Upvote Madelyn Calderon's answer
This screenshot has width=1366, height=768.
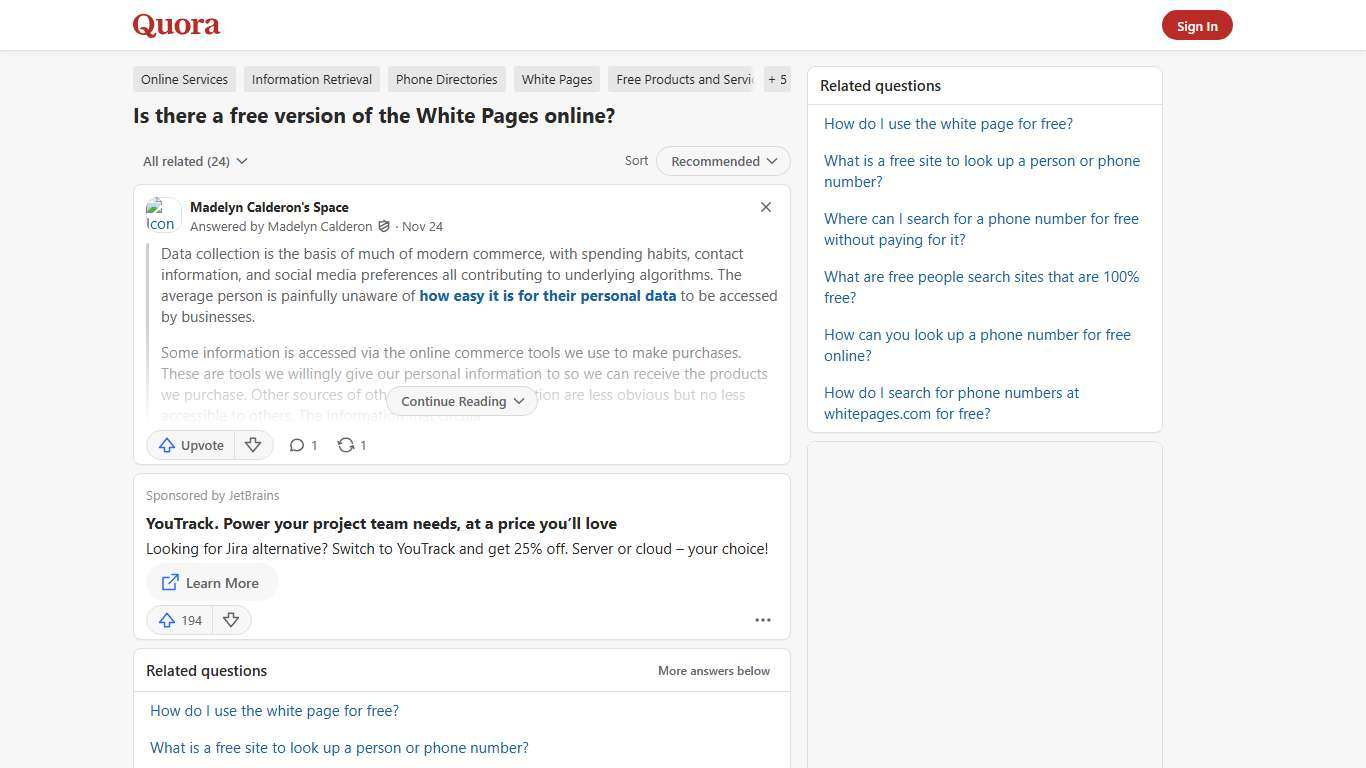click(190, 445)
